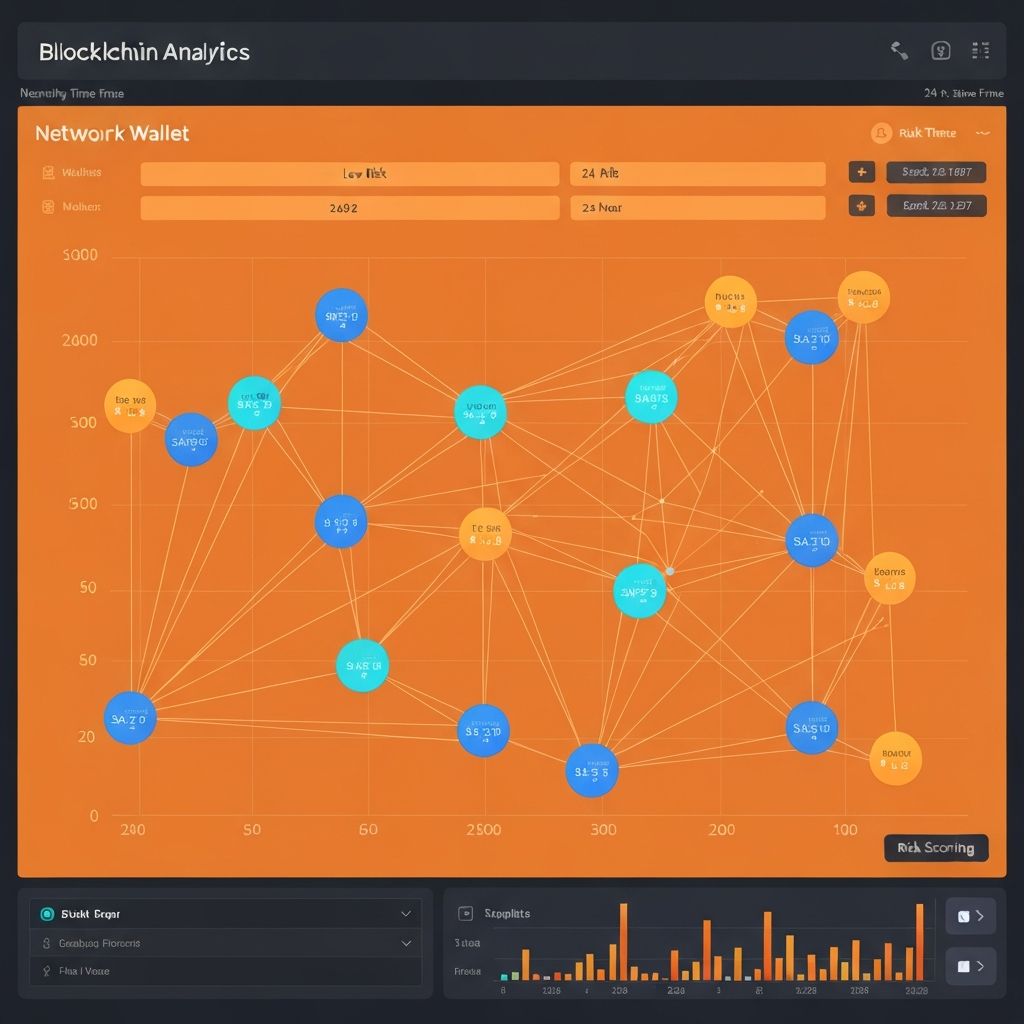Select the teal radio button in the bottom list
1024x1024 pixels.
(46, 914)
